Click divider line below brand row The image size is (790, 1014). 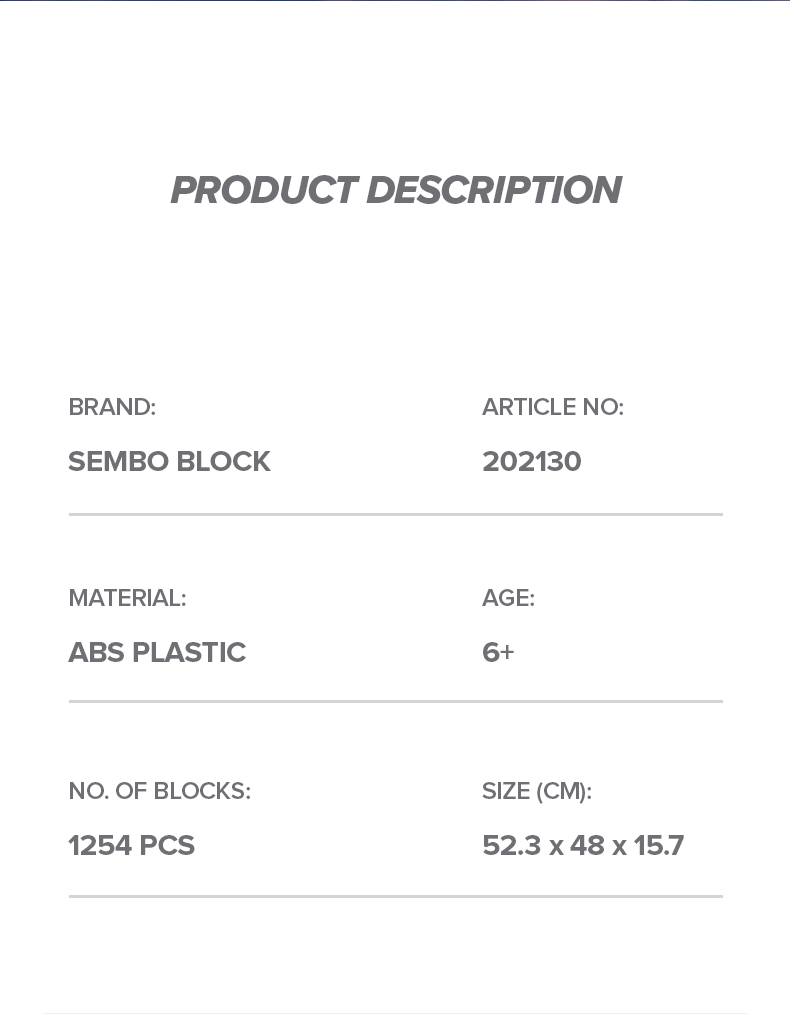[x=396, y=514]
